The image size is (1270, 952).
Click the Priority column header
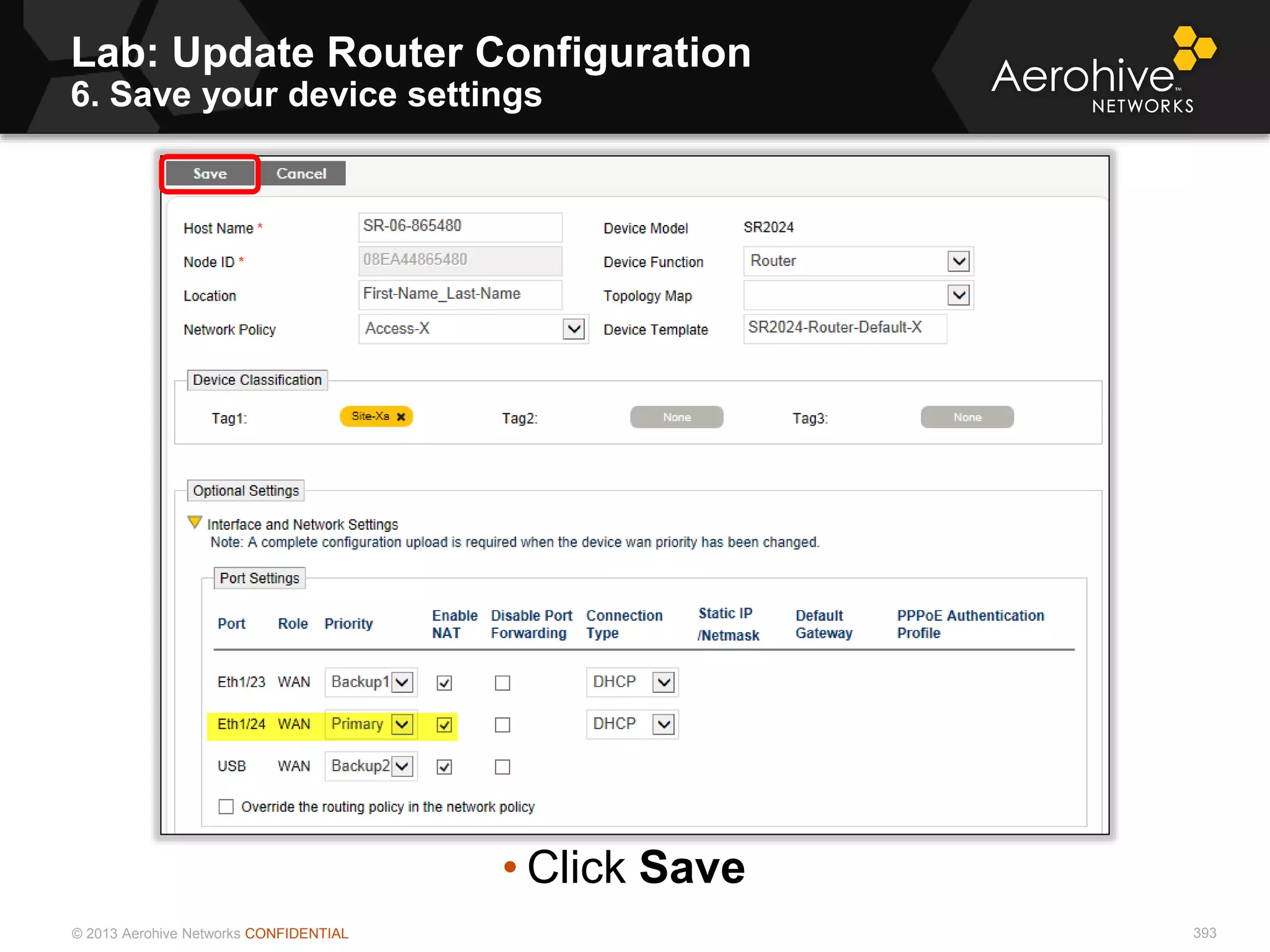click(349, 624)
